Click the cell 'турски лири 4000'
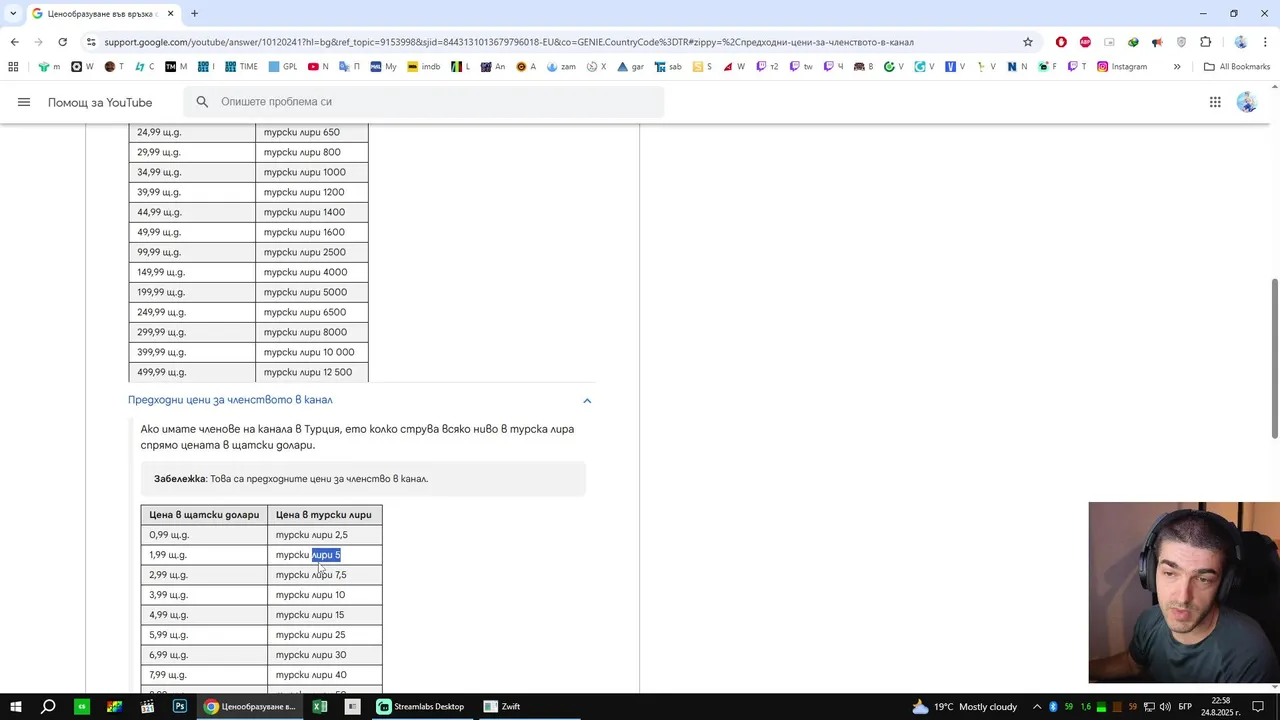This screenshot has height=720, width=1280. point(312,272)
